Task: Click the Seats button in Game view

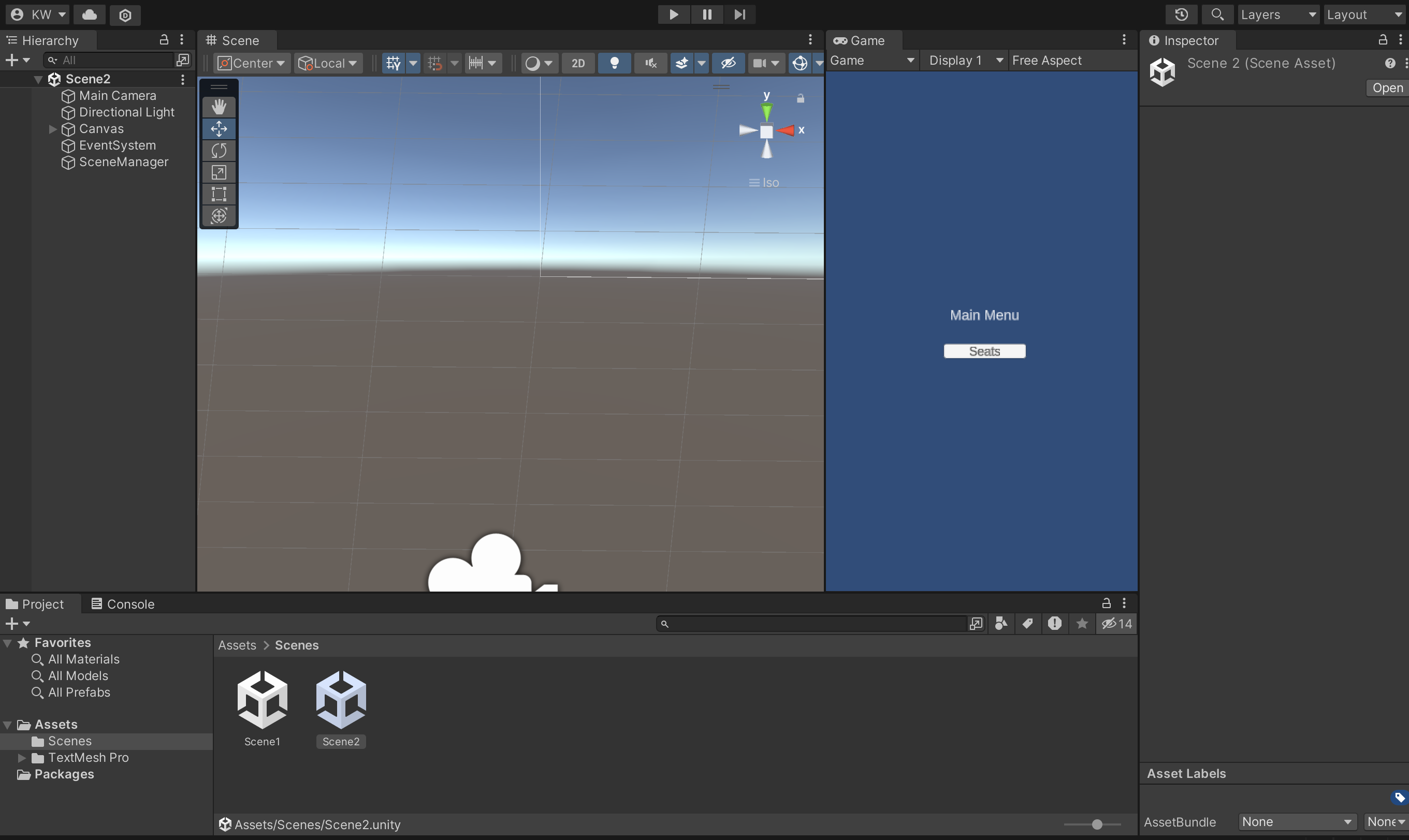Action: click(984, 351)
